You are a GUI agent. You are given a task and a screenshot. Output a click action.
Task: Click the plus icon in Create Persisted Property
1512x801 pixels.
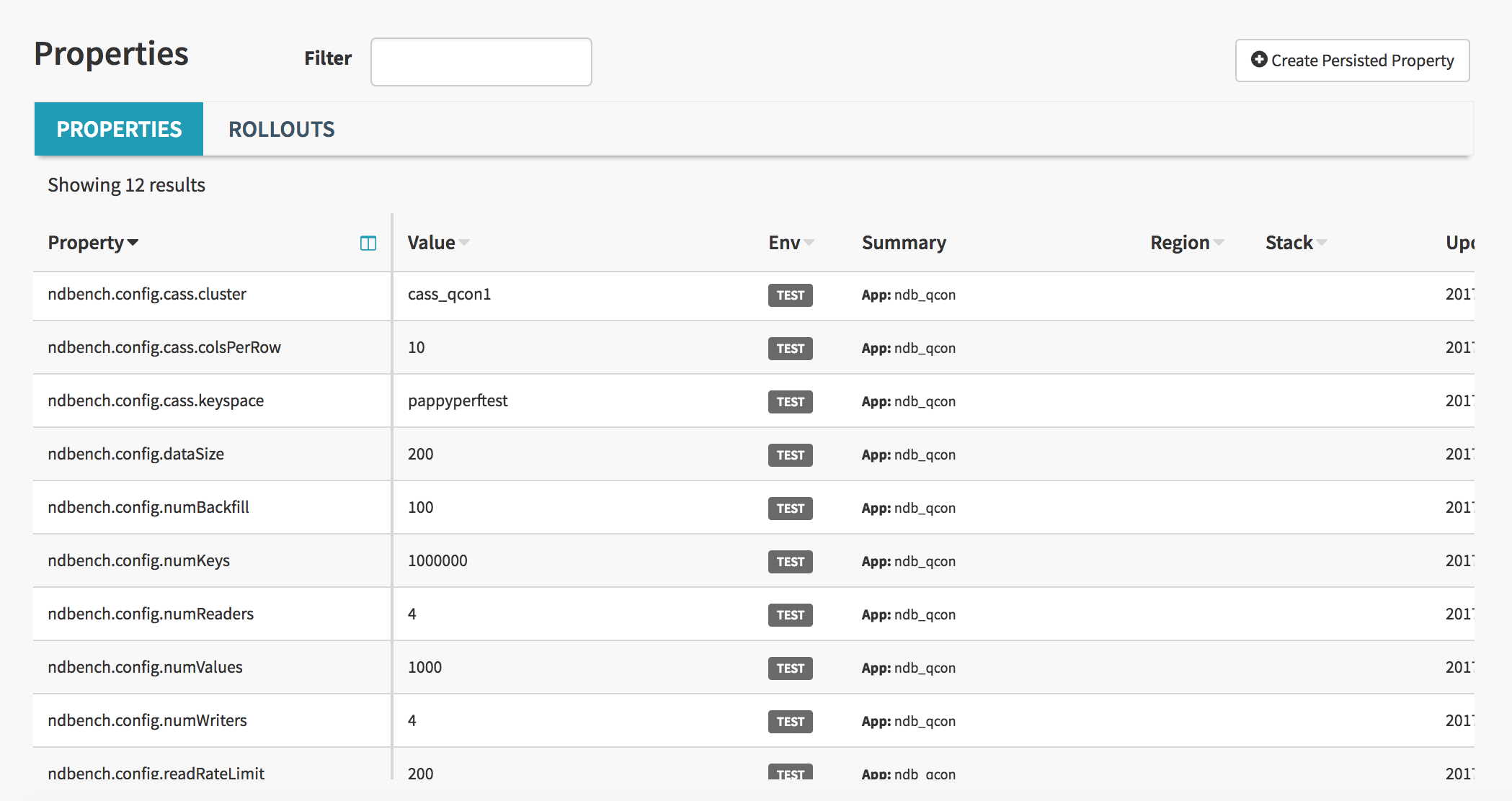point(1259,60)
